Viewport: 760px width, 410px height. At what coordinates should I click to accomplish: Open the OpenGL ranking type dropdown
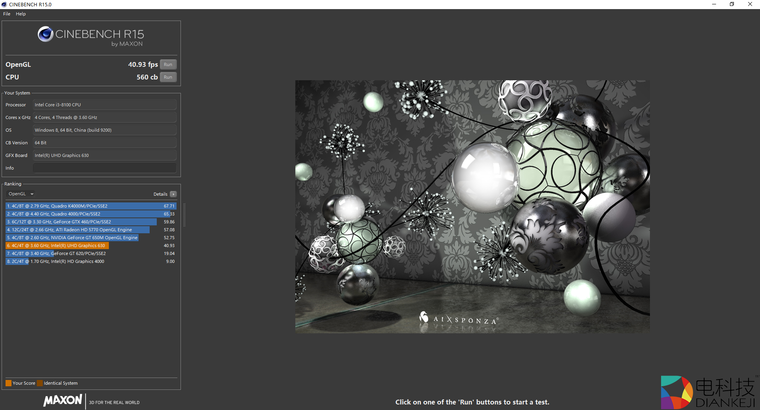[x=21, y=194]
